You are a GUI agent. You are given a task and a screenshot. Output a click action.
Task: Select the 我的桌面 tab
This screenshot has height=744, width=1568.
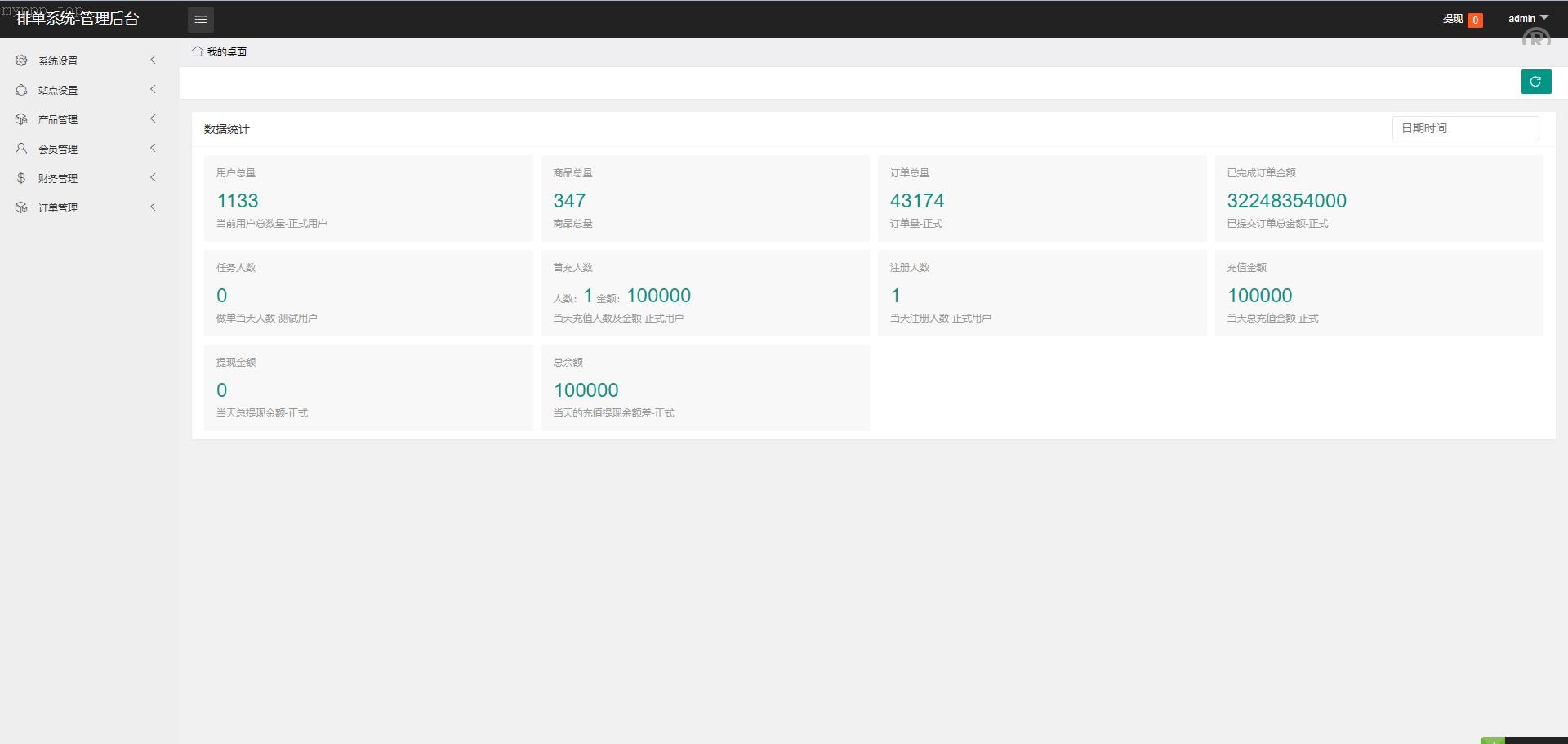226,51
